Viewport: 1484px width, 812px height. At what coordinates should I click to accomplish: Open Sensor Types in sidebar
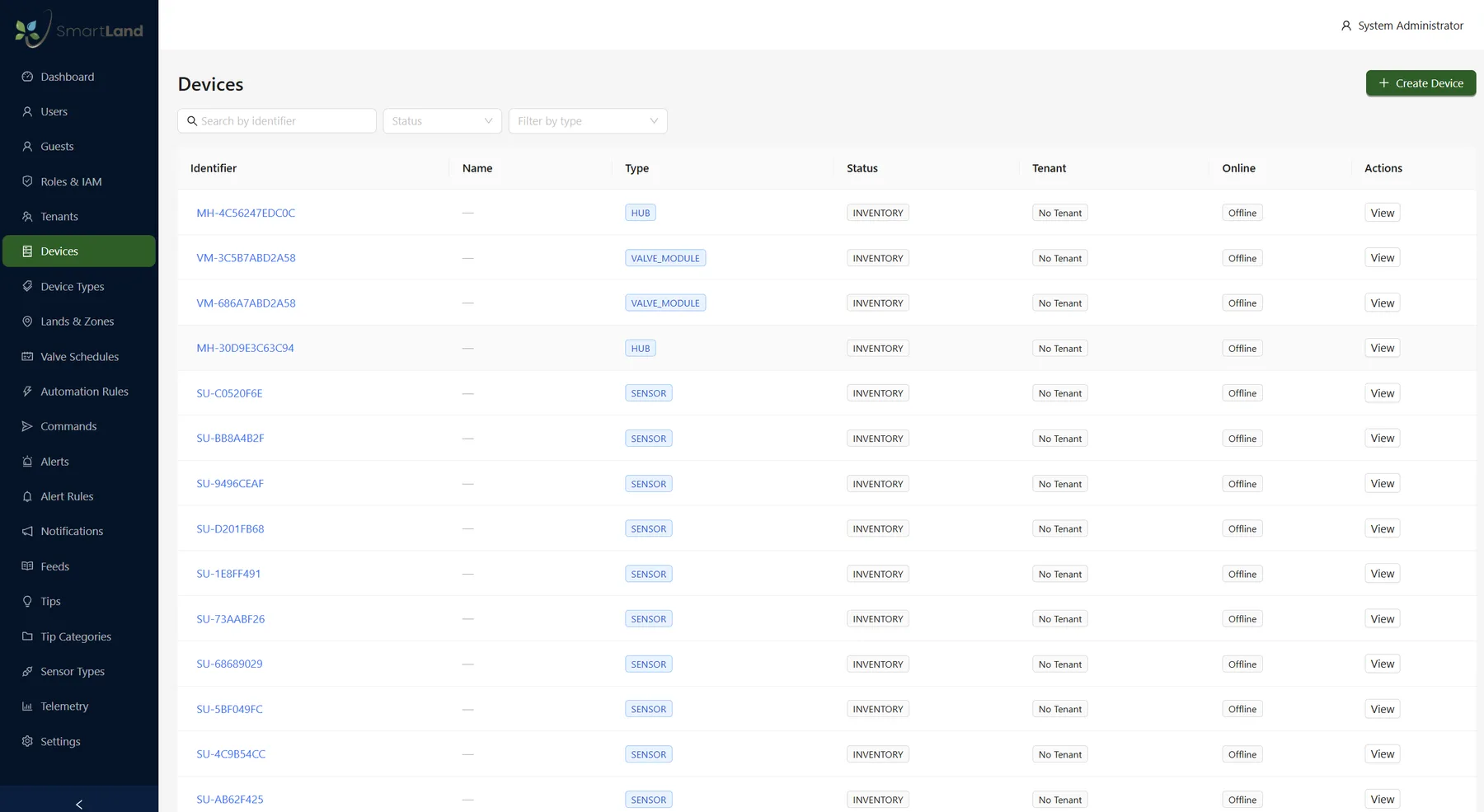[79, 672]
